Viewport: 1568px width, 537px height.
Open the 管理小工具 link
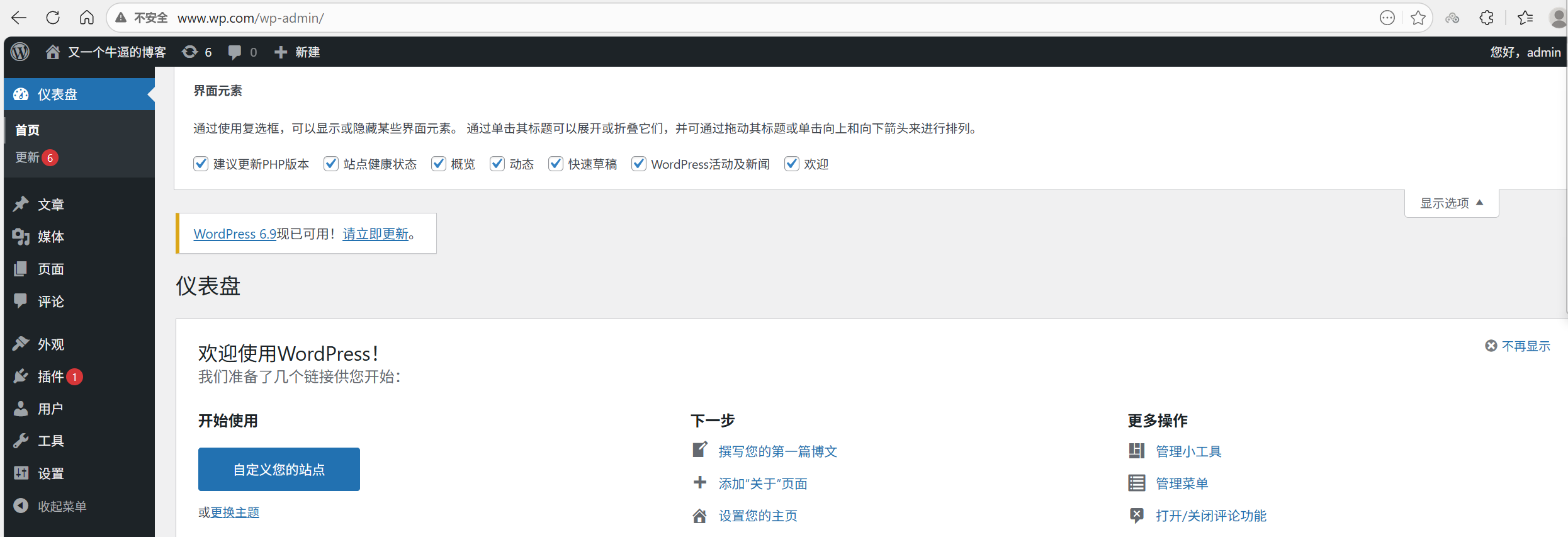[x=1188, y=451]
